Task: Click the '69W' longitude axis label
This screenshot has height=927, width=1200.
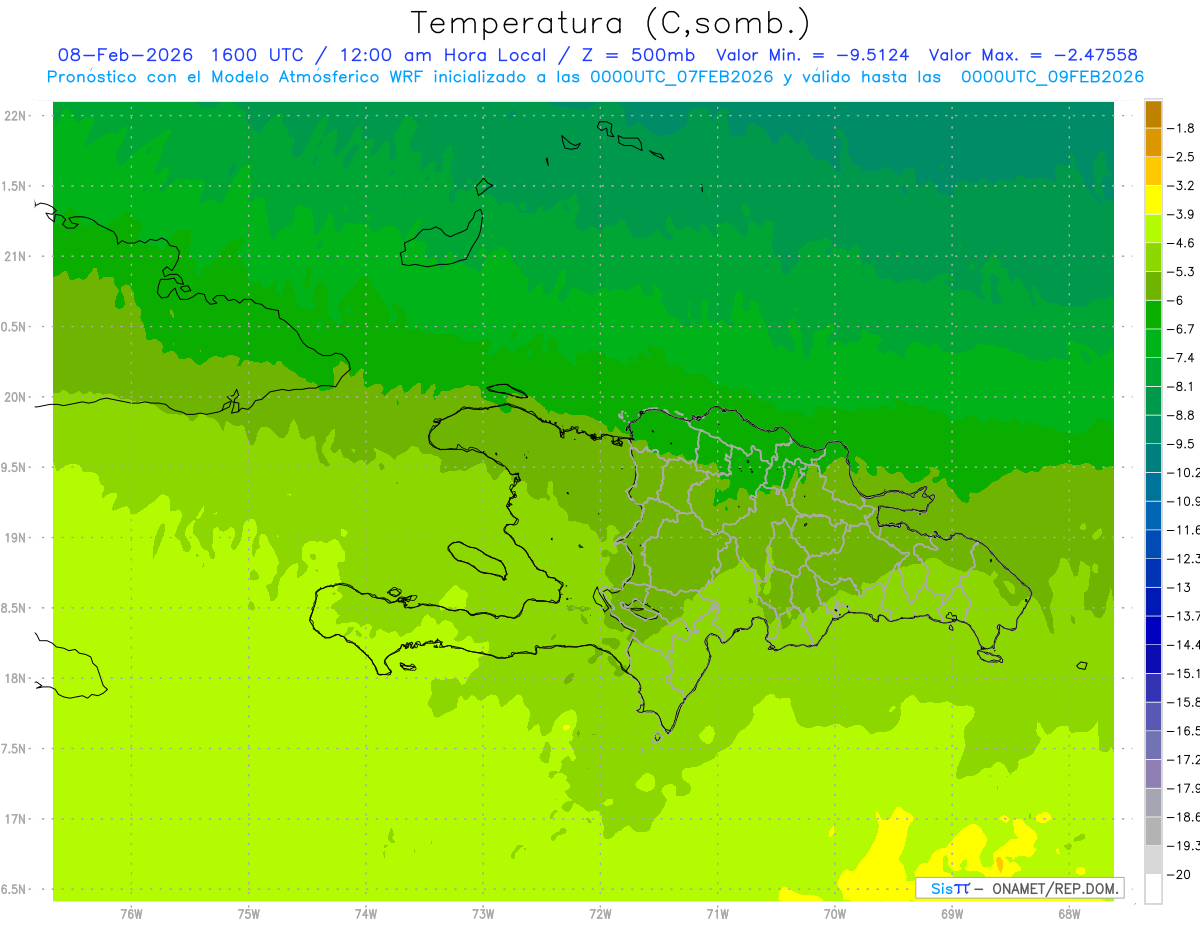Action: (x=952, y=914)
